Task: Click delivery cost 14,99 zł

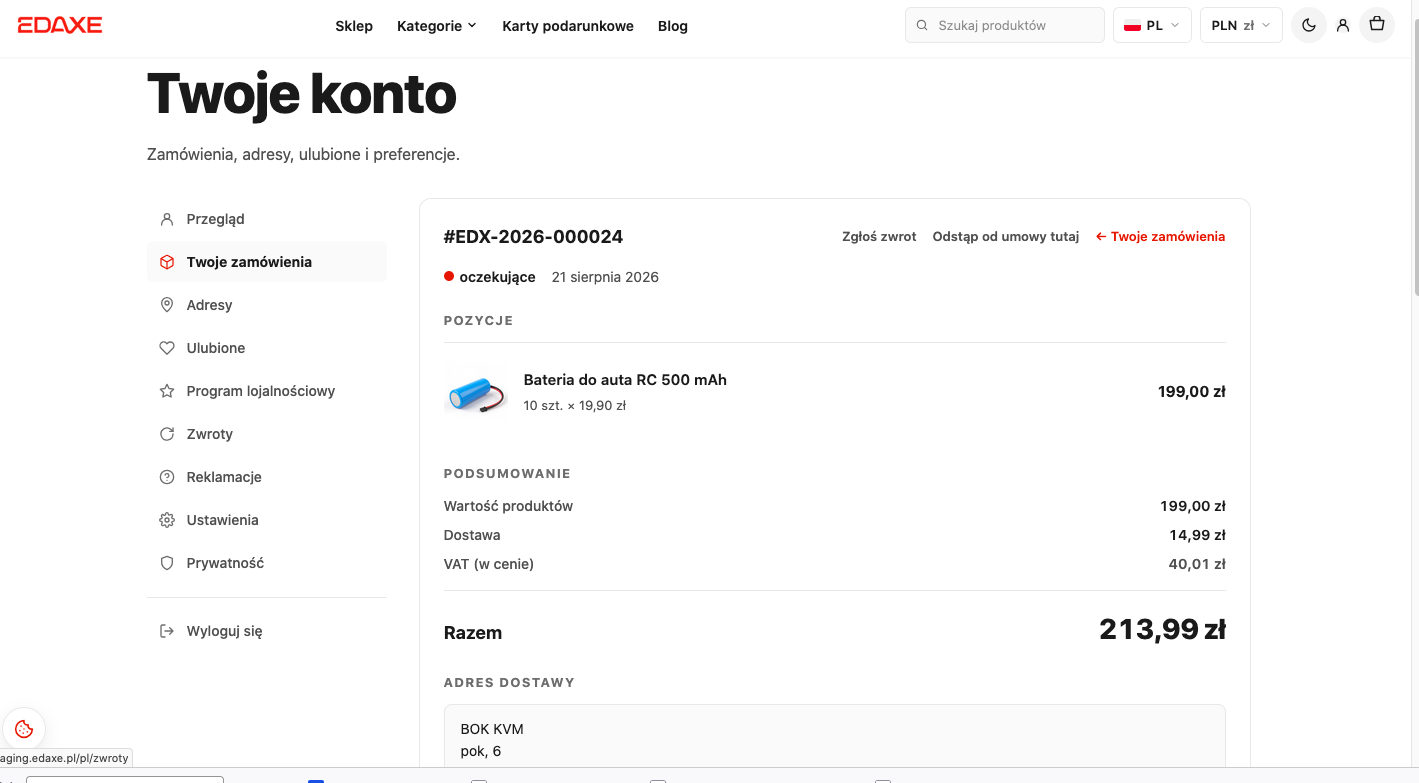Action: point(1197,535)
